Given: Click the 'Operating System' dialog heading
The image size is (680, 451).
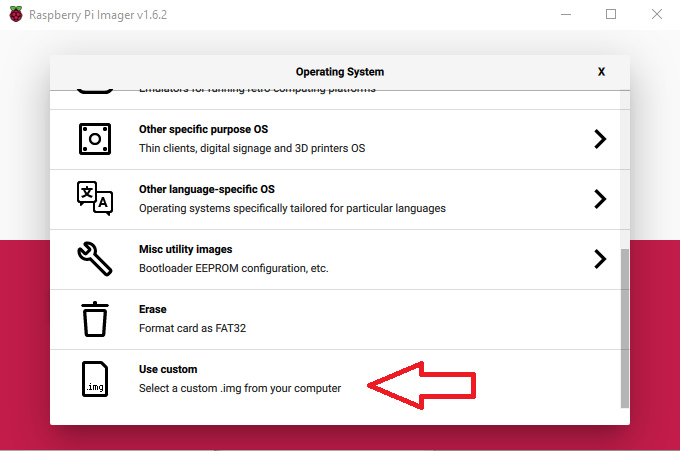Looking at the screenshot, I should coord(340,72).
